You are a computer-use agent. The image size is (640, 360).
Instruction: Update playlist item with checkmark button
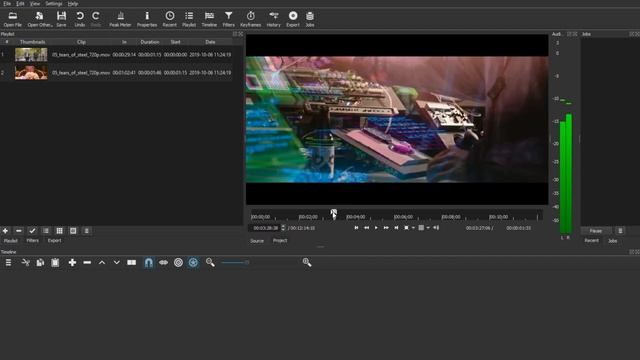(32, 231)
